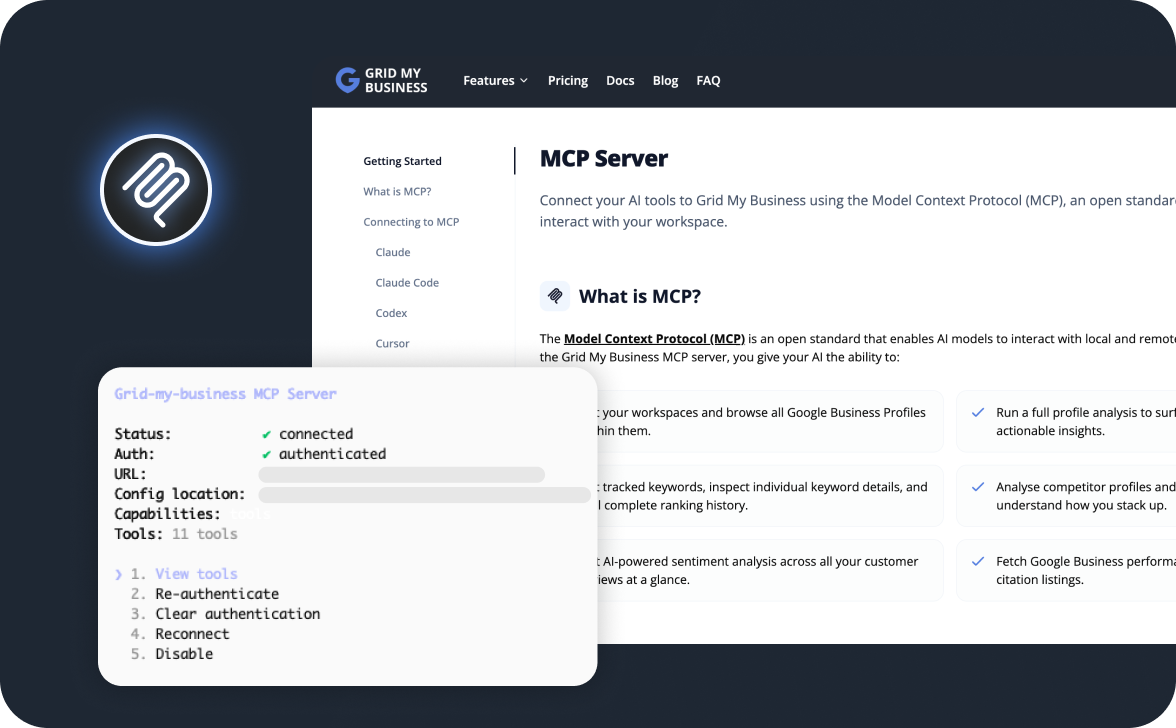
Task: Click checkmark beside Fetch Google Business performance
Action: pos(978,561)
